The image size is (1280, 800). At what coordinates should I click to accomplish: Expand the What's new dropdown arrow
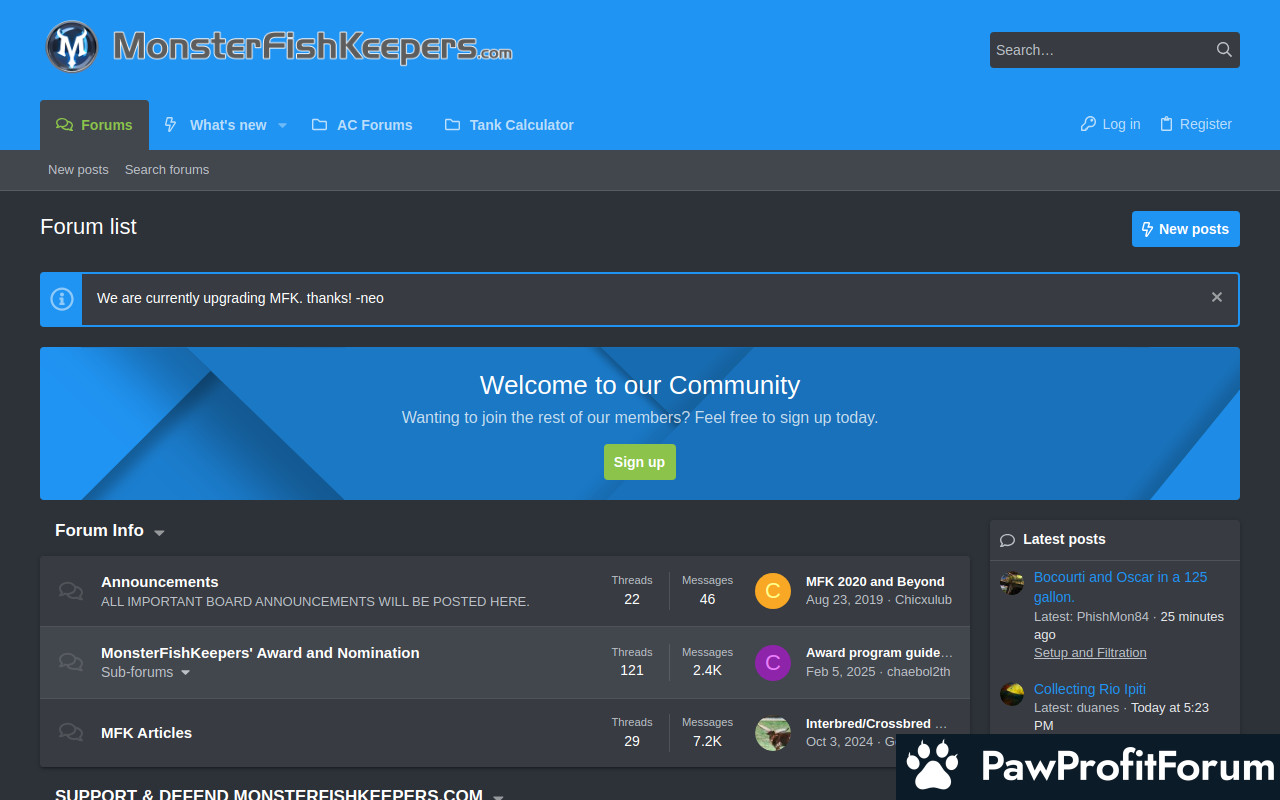tap(282, 125)
